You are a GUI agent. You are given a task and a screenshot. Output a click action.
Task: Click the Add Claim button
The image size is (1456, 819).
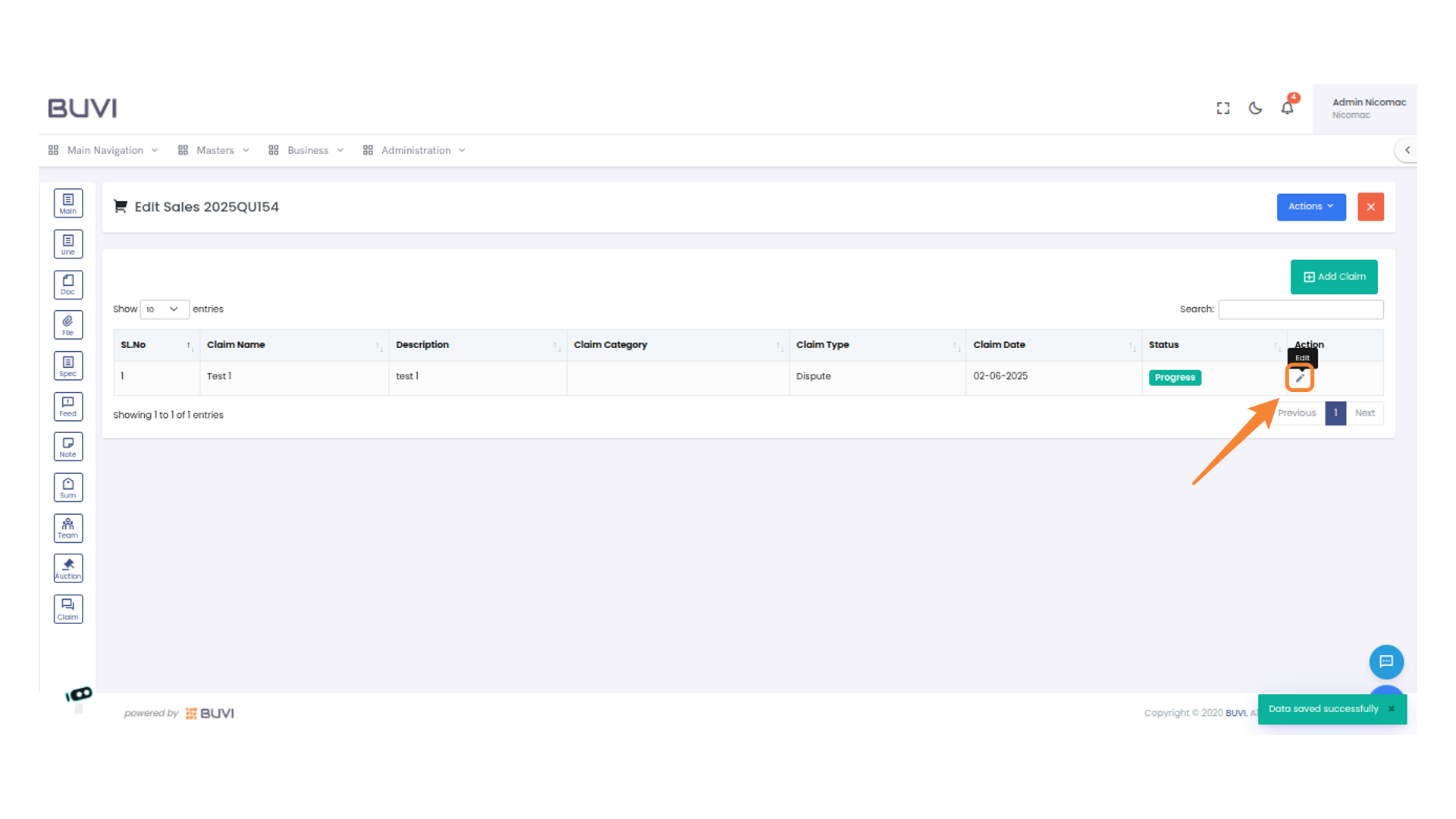click(1334, 277)
